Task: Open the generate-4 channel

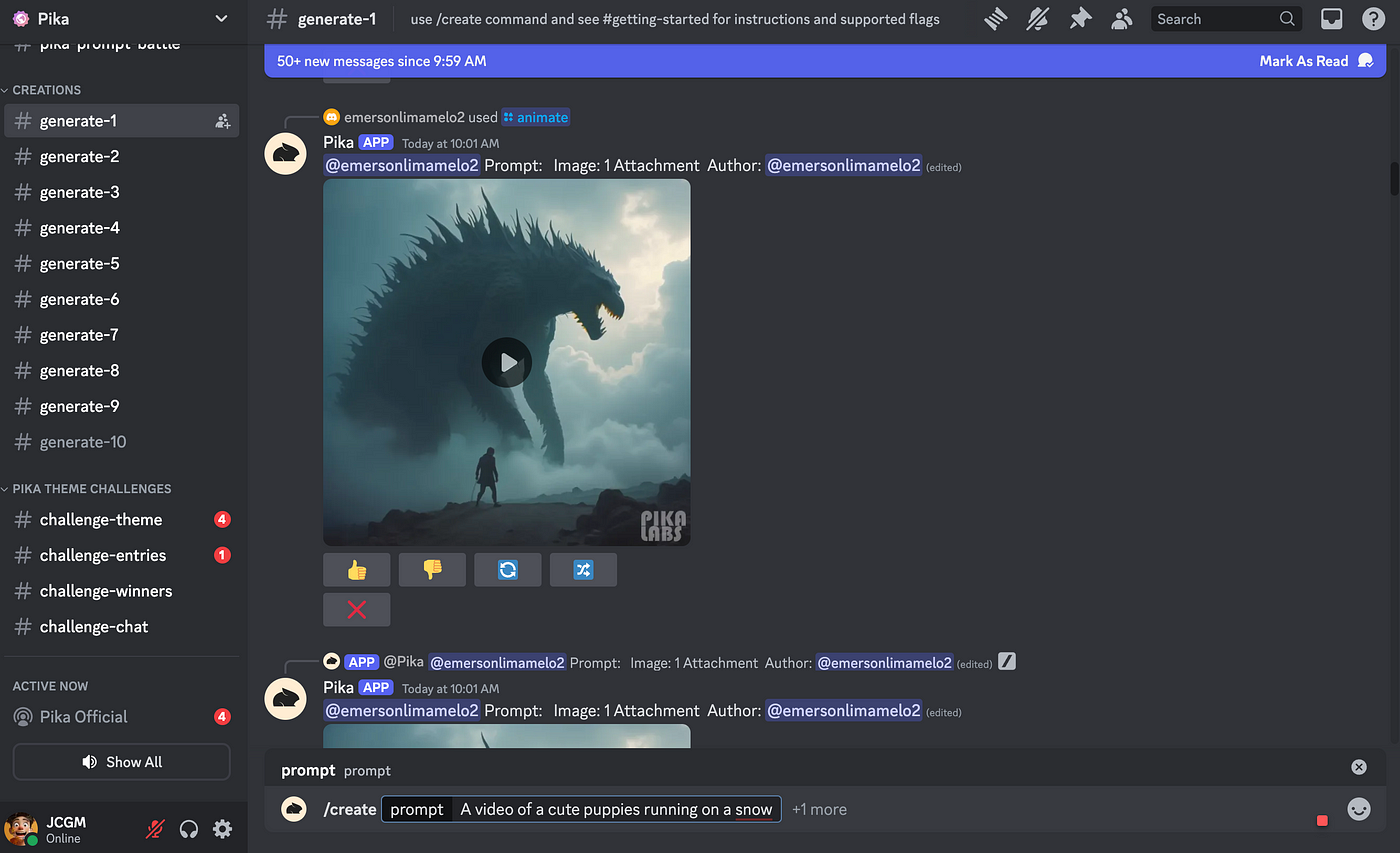Action: [122, 228]
